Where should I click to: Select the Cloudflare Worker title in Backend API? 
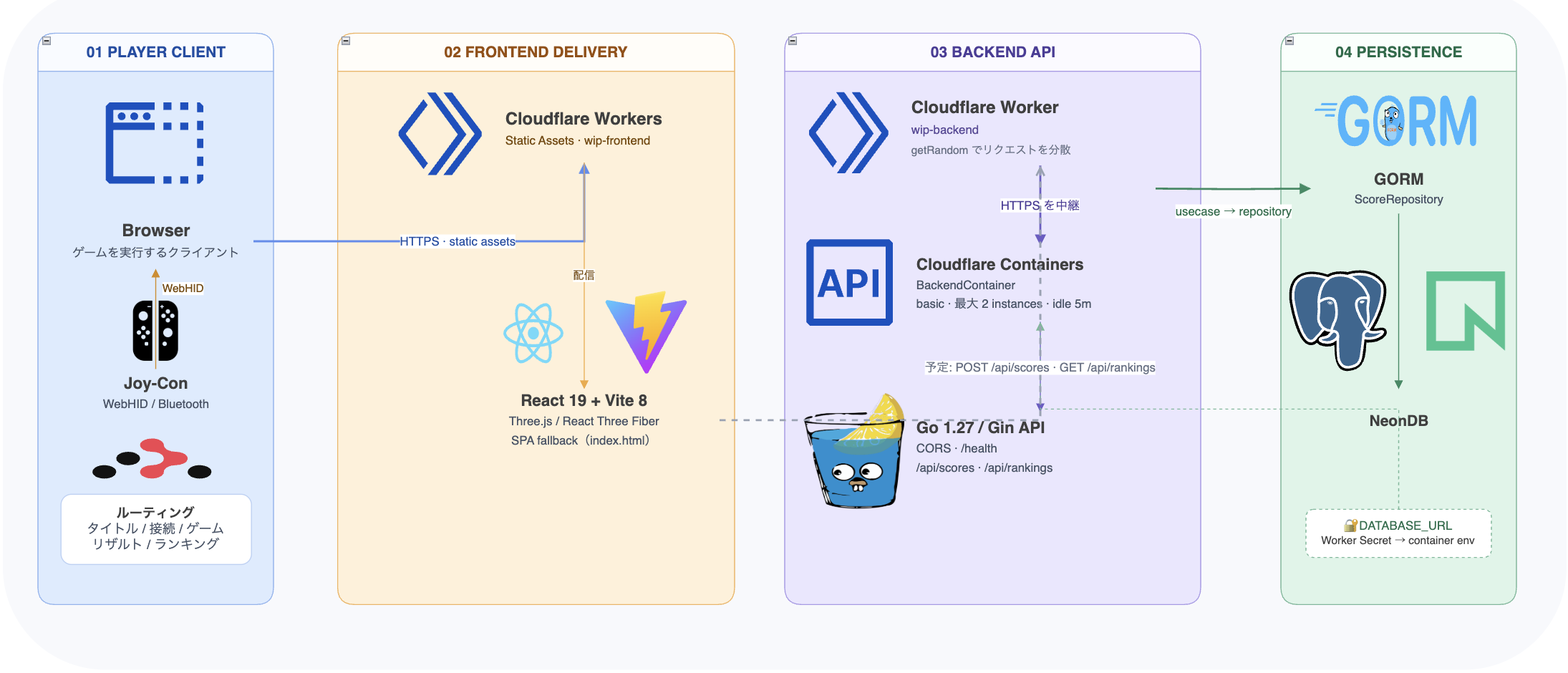point(984,107)
